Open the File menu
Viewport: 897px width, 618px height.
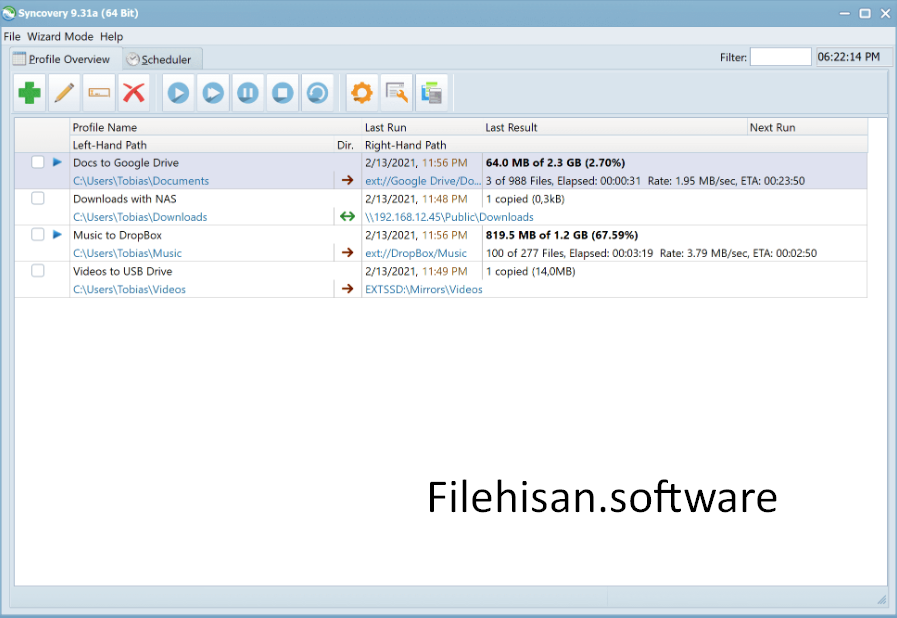click(x=12, y=36)
